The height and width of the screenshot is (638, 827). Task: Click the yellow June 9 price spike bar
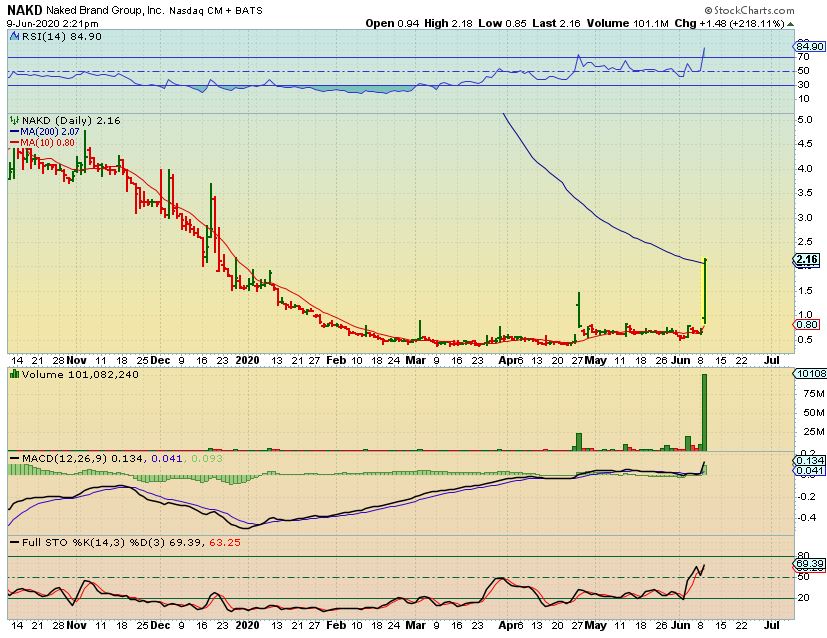point(704,291)
